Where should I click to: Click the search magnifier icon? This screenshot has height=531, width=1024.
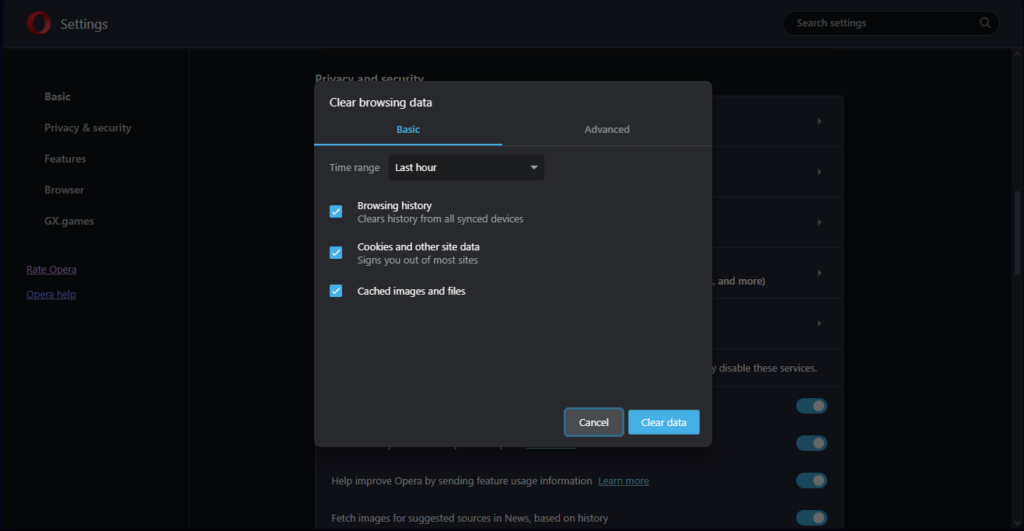pyautogui.click(x=985, y=23)
